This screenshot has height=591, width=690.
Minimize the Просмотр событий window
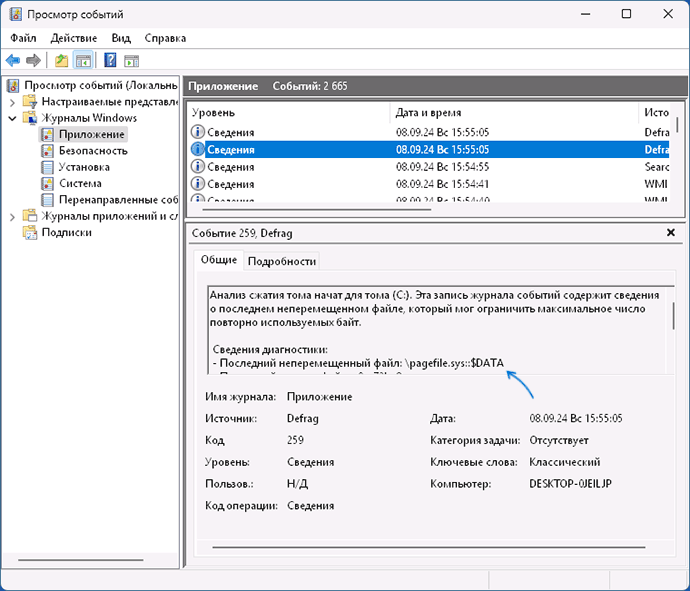tap(585, 14)
